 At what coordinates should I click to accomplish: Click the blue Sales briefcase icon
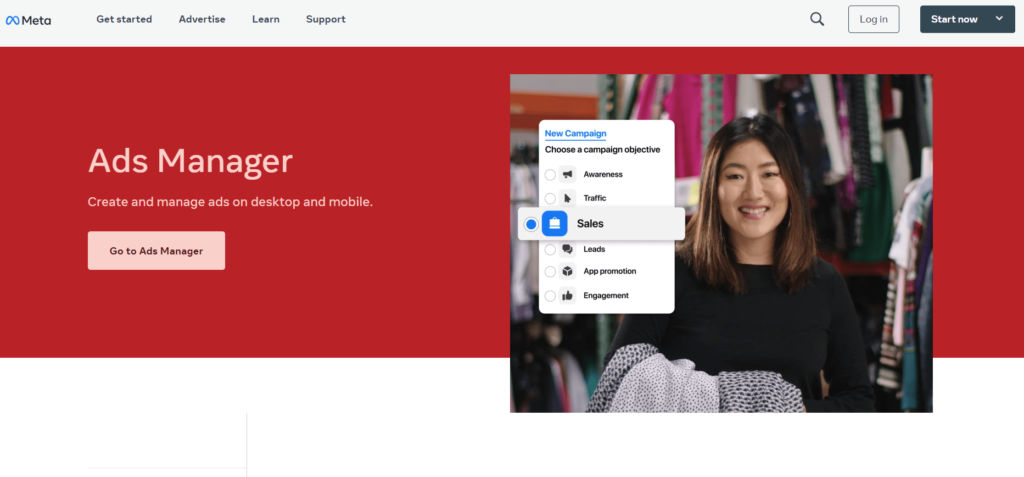pos(555,224)
